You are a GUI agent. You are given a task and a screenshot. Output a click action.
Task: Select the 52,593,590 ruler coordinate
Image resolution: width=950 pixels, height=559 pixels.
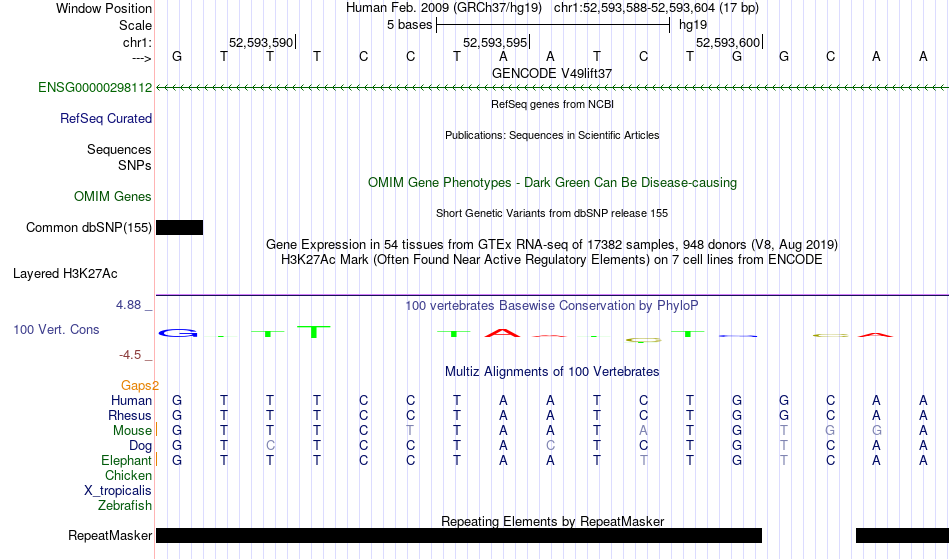261,42
